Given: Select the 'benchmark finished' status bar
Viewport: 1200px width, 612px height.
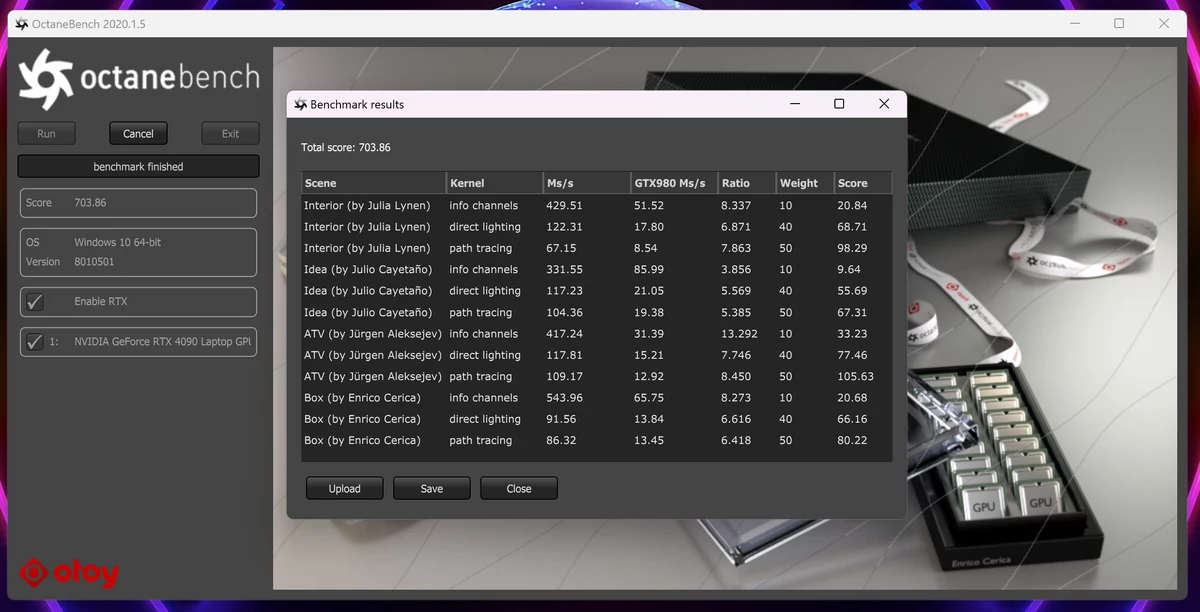Looking at the screenshot, I should [x=139, y=167].
